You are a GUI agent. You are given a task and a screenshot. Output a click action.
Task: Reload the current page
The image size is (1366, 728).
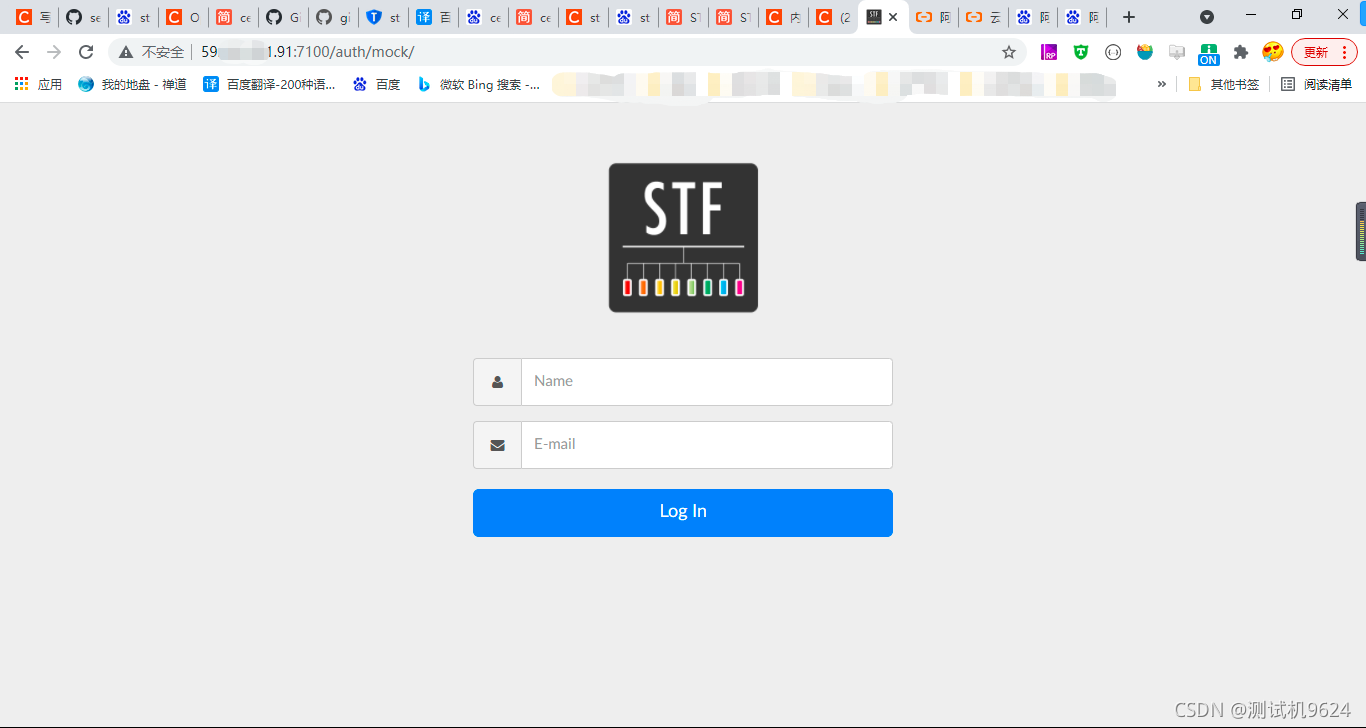click(86, 52)
